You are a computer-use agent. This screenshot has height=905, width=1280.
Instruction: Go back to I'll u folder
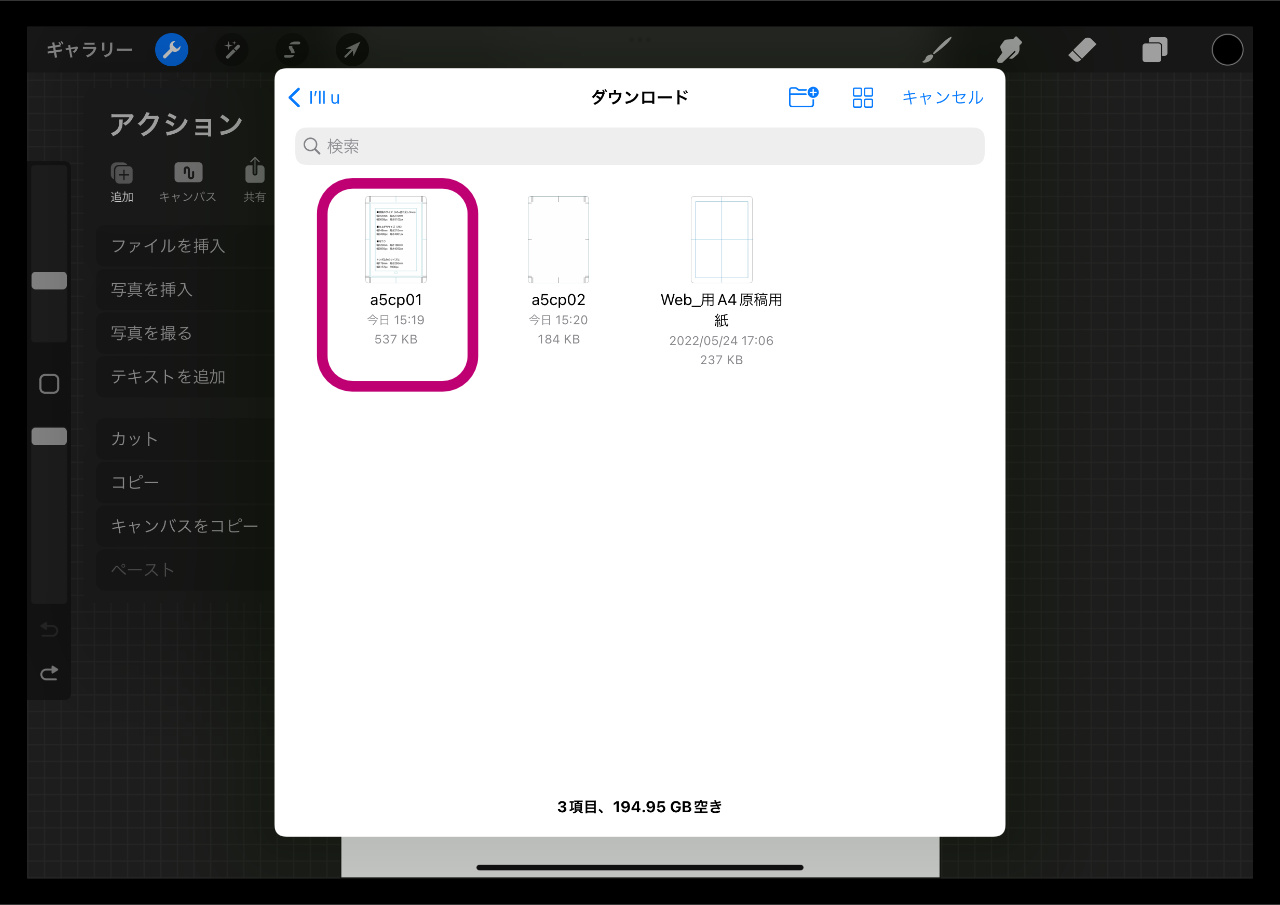point(314,97)
